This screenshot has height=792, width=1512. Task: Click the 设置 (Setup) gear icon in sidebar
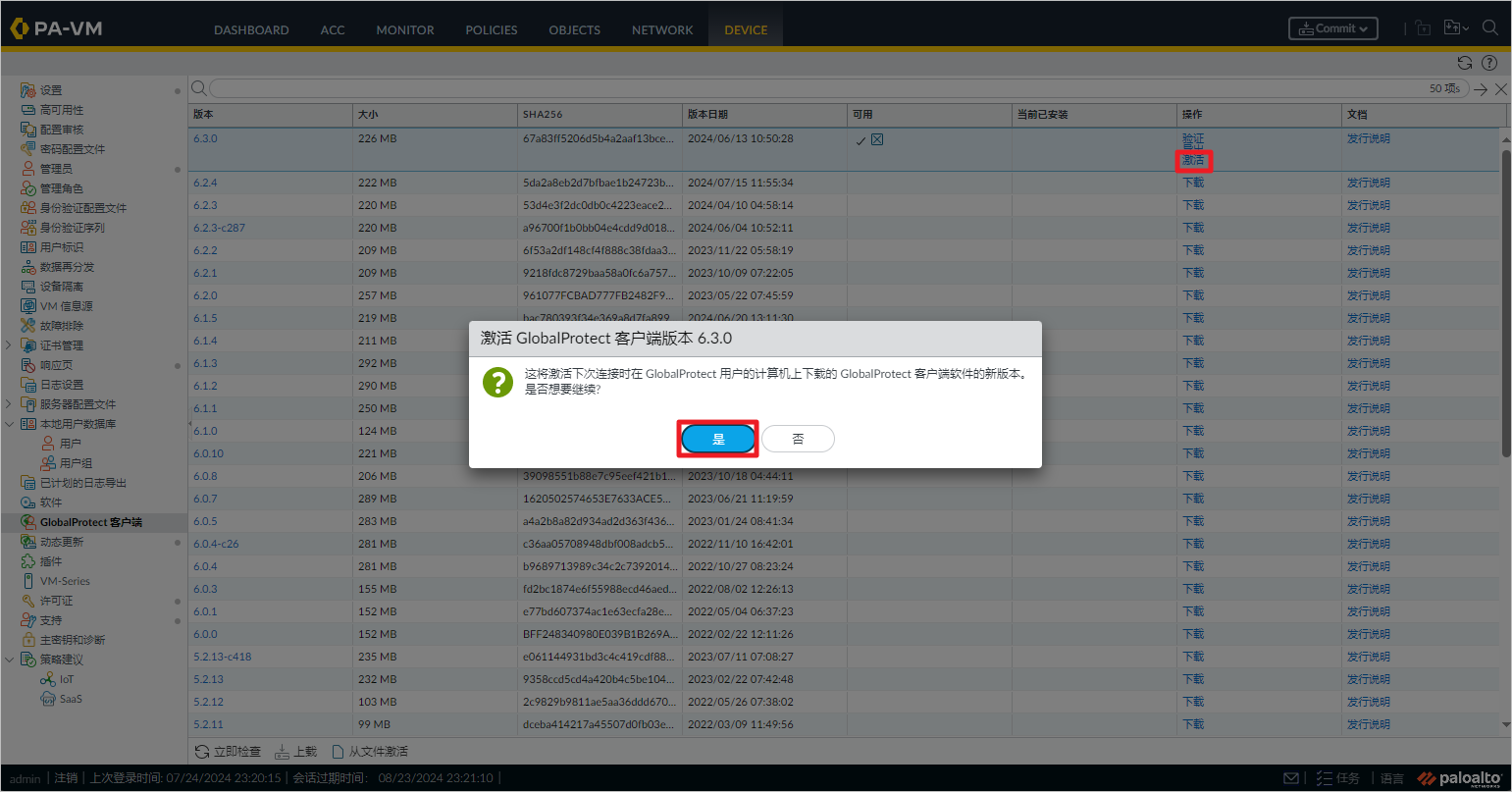pos(28,90)
